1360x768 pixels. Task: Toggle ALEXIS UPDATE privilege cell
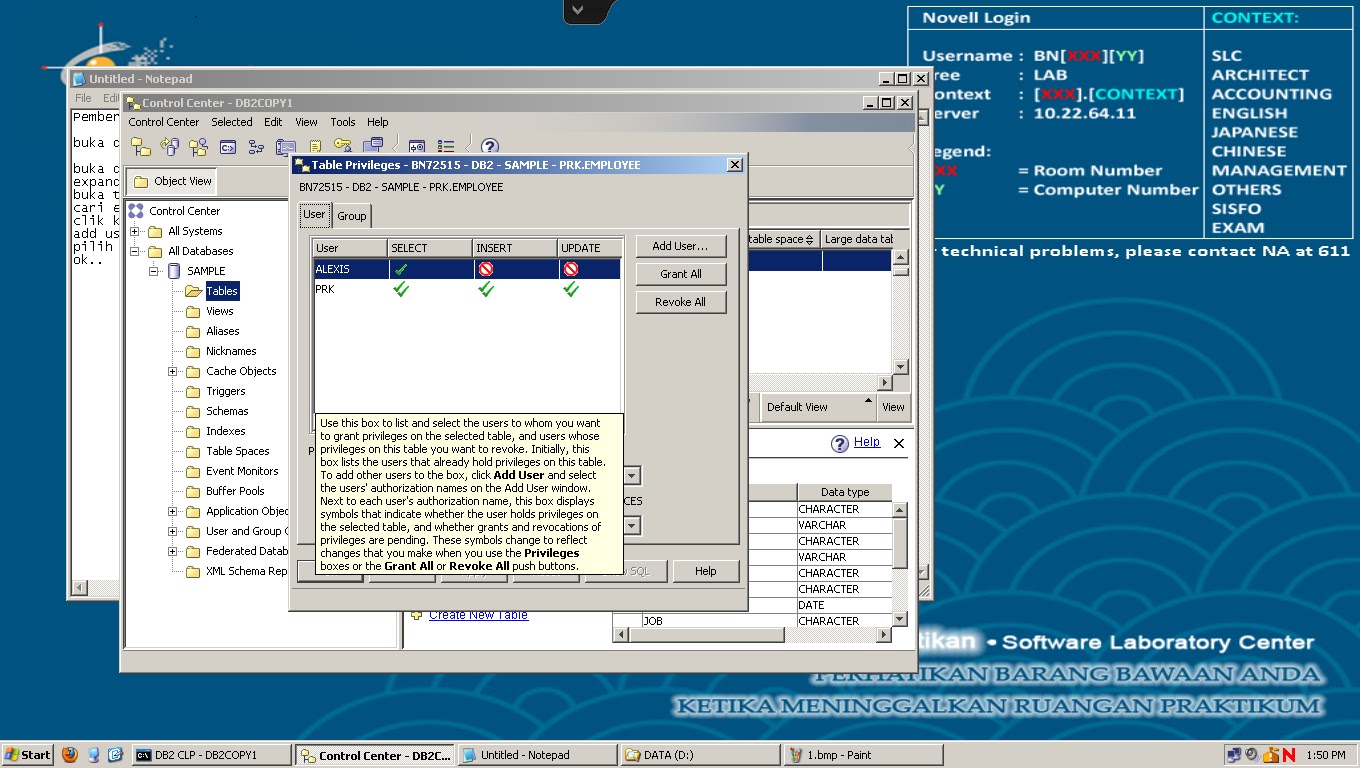click(590, 269)
